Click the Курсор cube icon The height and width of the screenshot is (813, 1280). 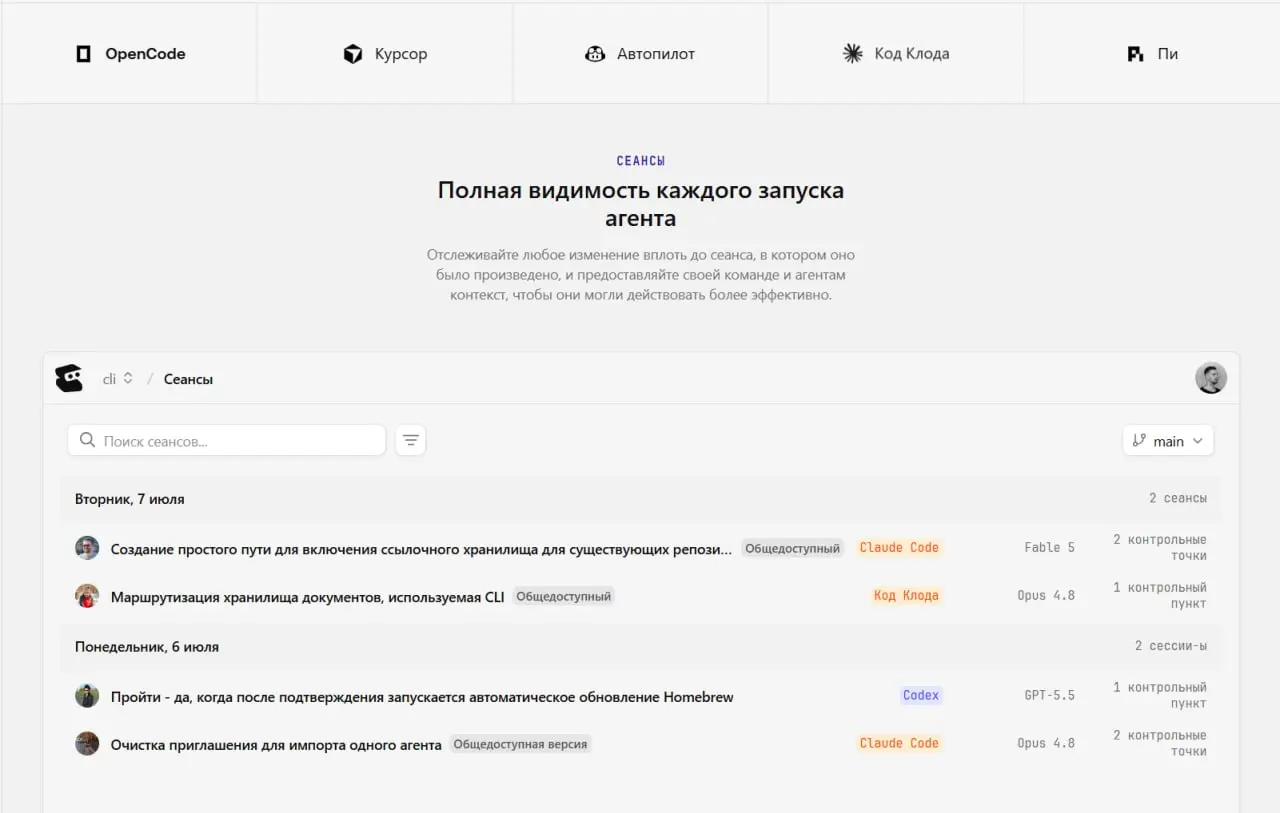[353, 54]
